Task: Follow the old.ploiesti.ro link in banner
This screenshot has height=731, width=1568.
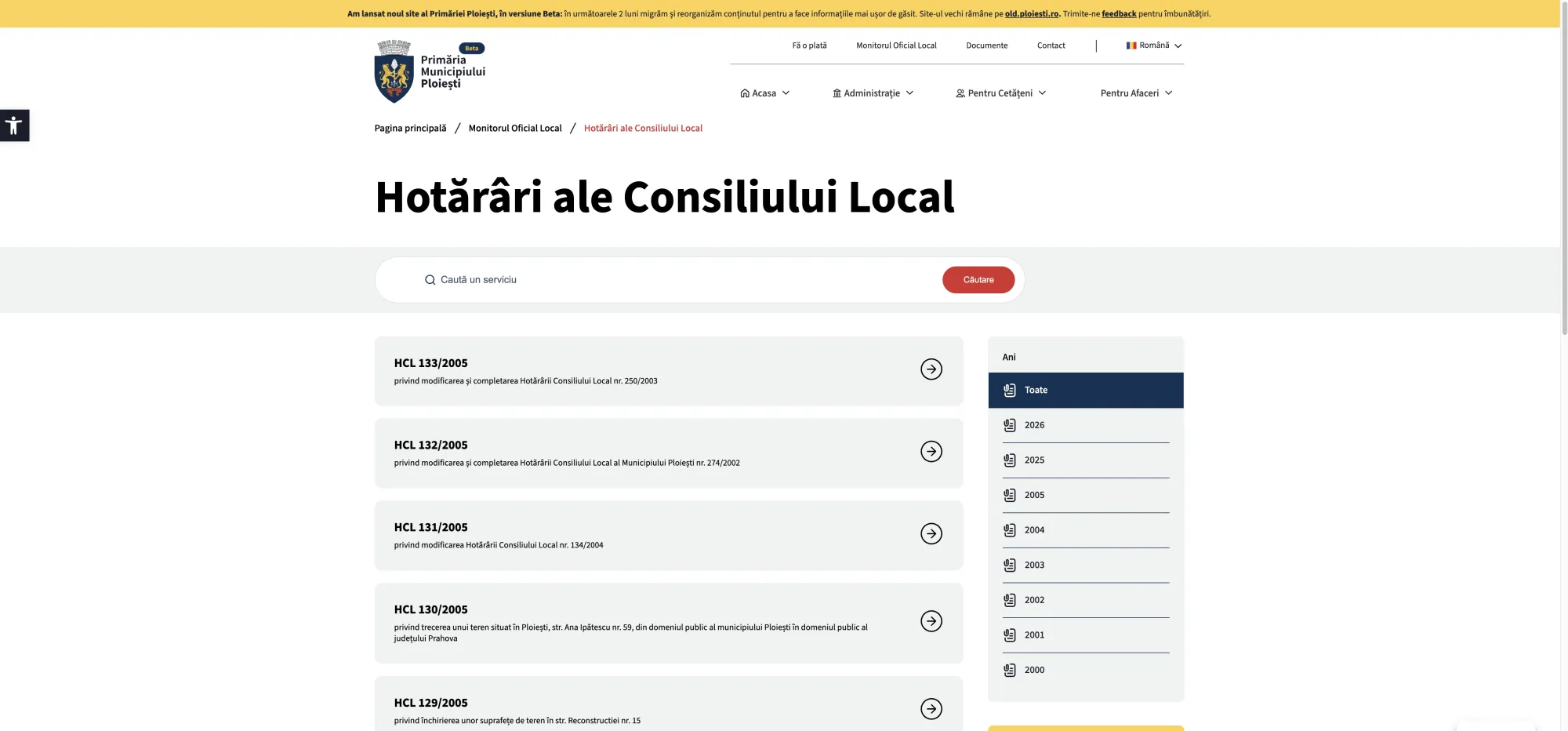Action: point(1031,13)
